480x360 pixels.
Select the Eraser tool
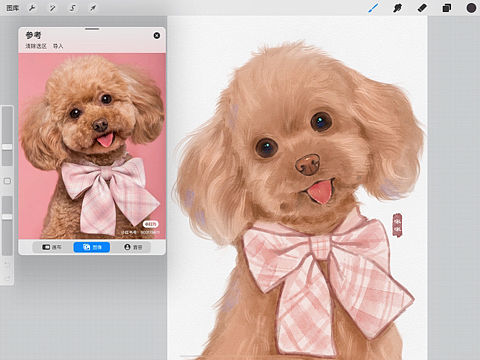tap(422, 8)
